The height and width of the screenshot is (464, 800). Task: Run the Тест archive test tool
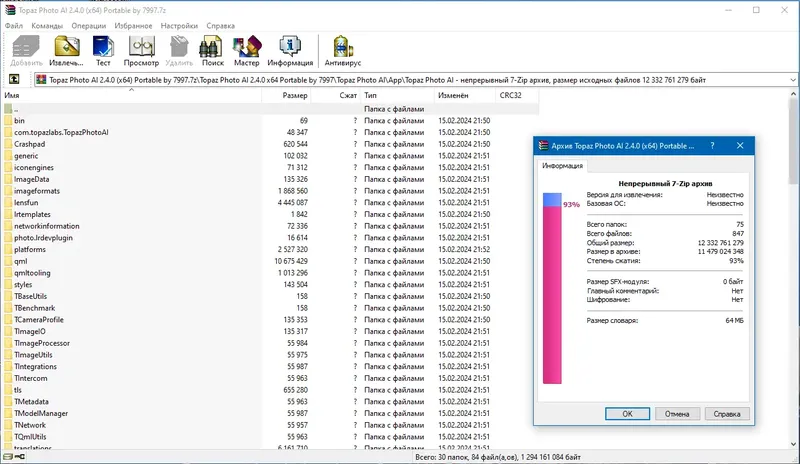[103, 51]
